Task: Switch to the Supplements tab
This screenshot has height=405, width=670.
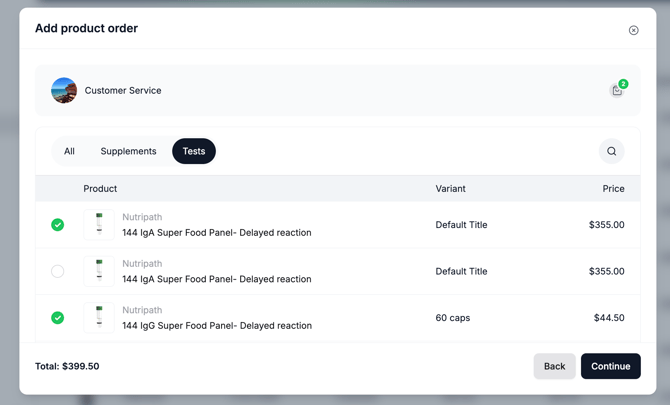Action: point(128,151)
